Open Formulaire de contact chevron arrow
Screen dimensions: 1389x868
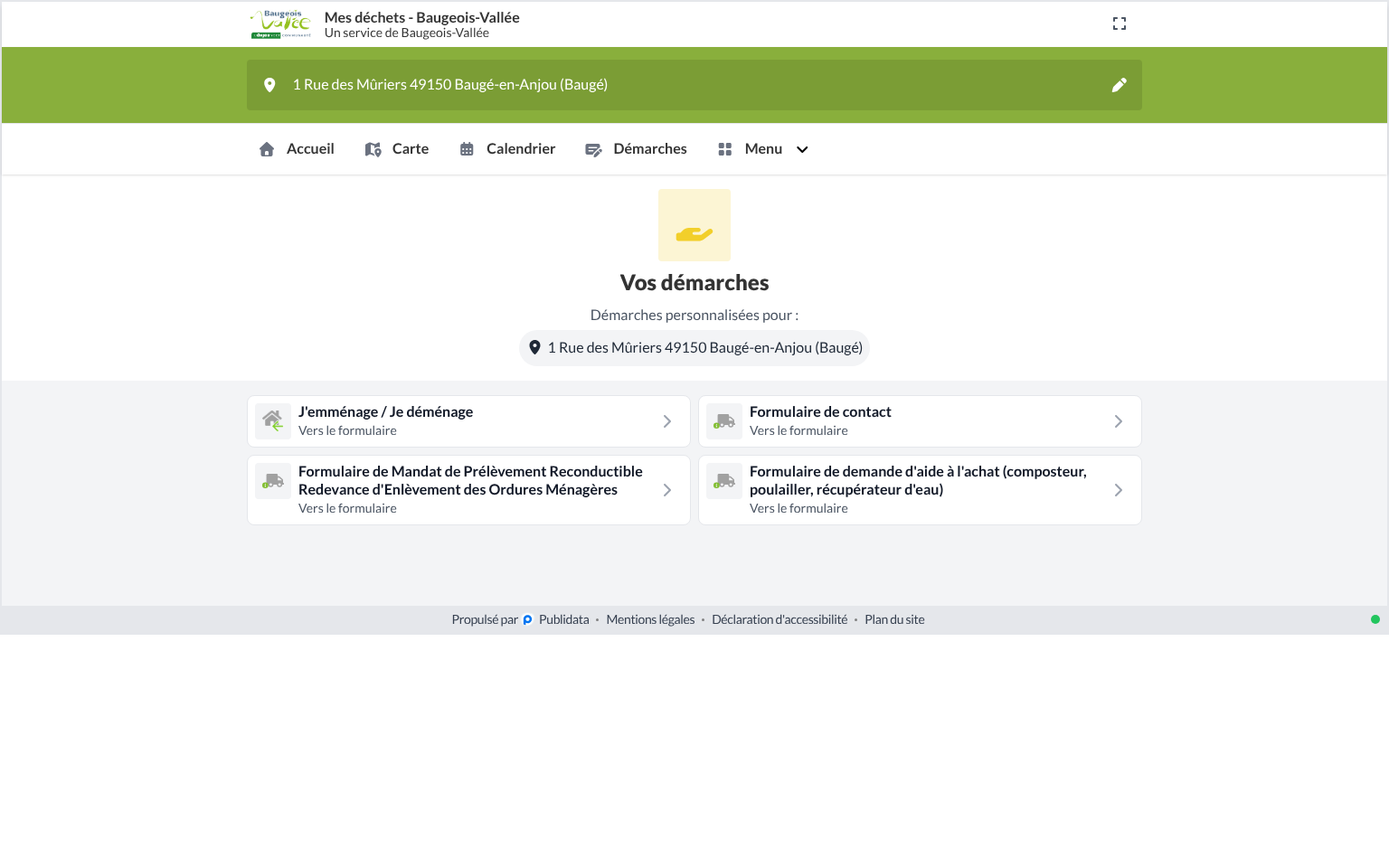1119,421
